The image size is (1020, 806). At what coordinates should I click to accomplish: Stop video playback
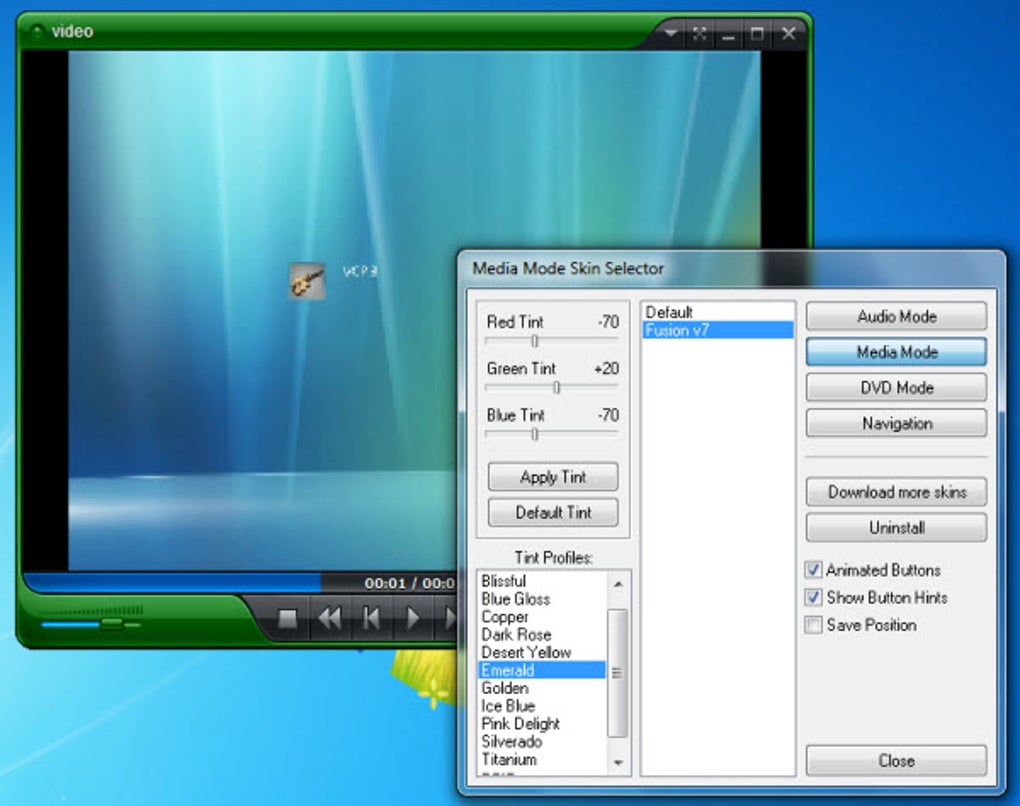289,618
